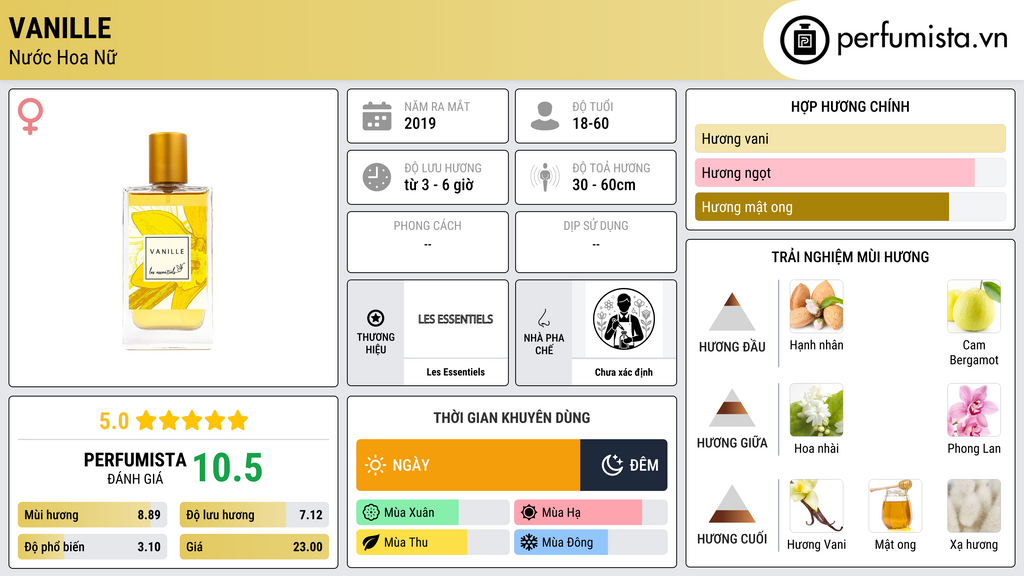This screenshot has height=576, width=1024.
Task: Click the Hương đầu pyramid icon
Action: point(732,312)
